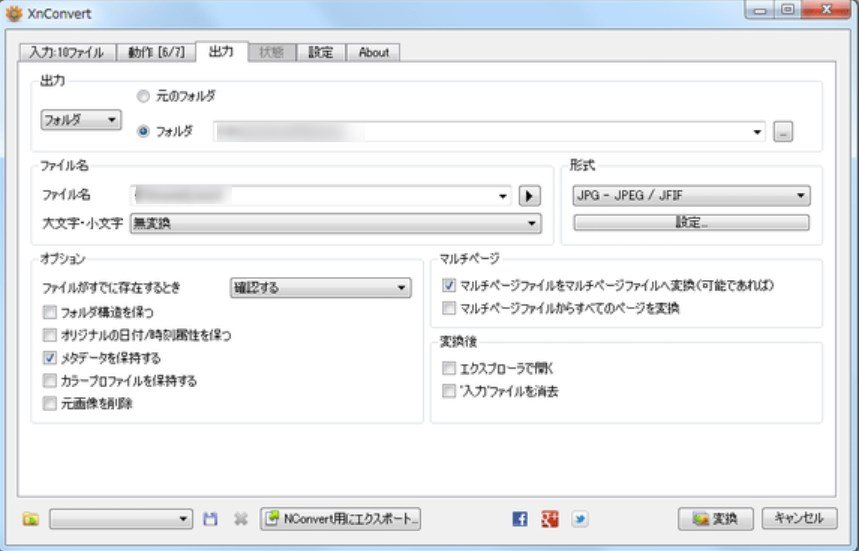The height and width of the screenshot is (551, 859).
Task: Share on Twitter icon
Action: click(580, 519)
